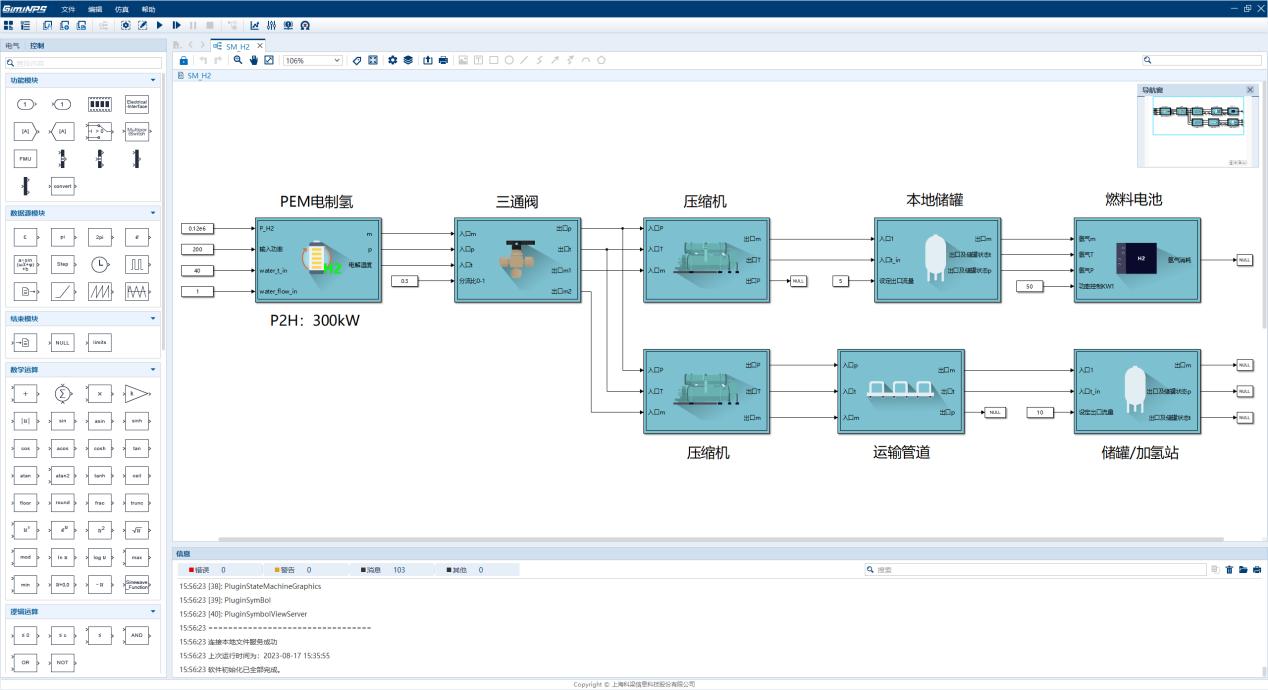Click the layers stack icon

click(408, 60)
